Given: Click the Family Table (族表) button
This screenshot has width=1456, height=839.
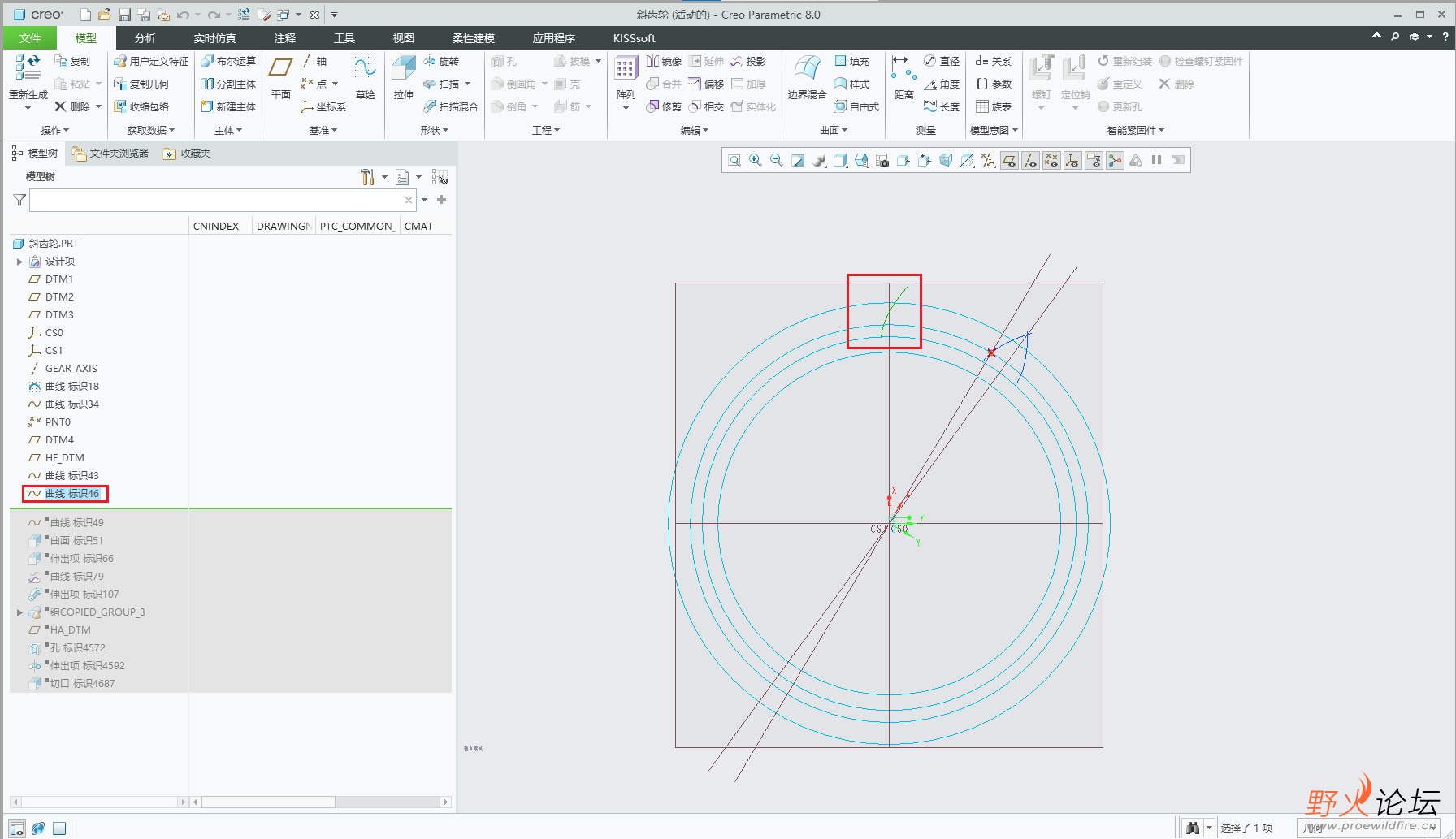Looking at the screenshot, I should pos(994,107).
